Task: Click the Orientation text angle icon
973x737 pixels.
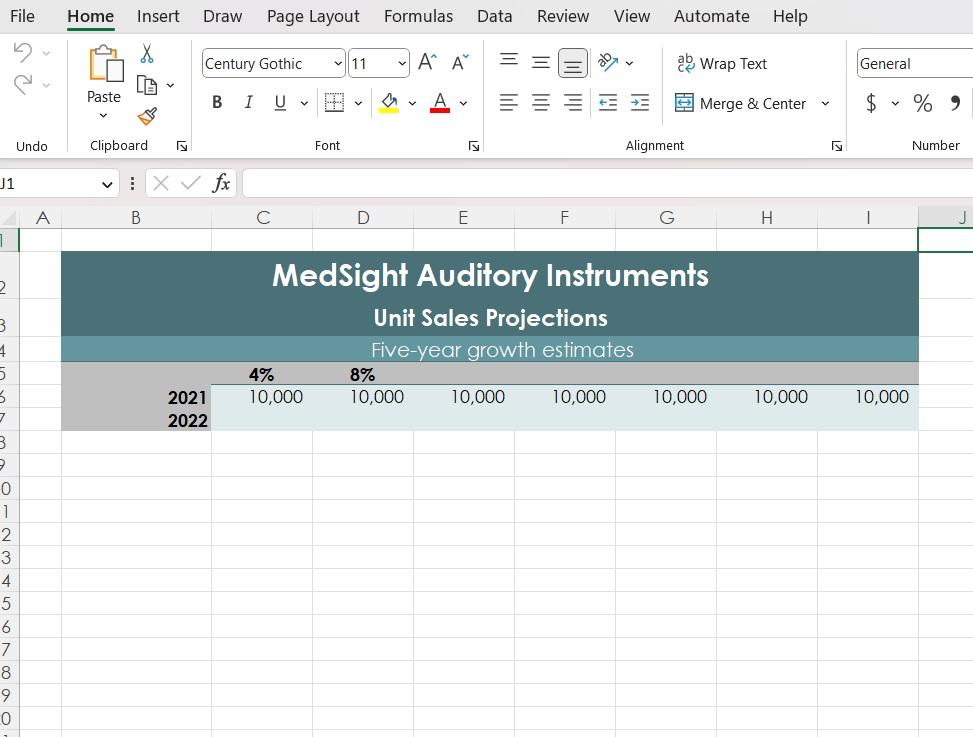Action: (x=608, y=63)
